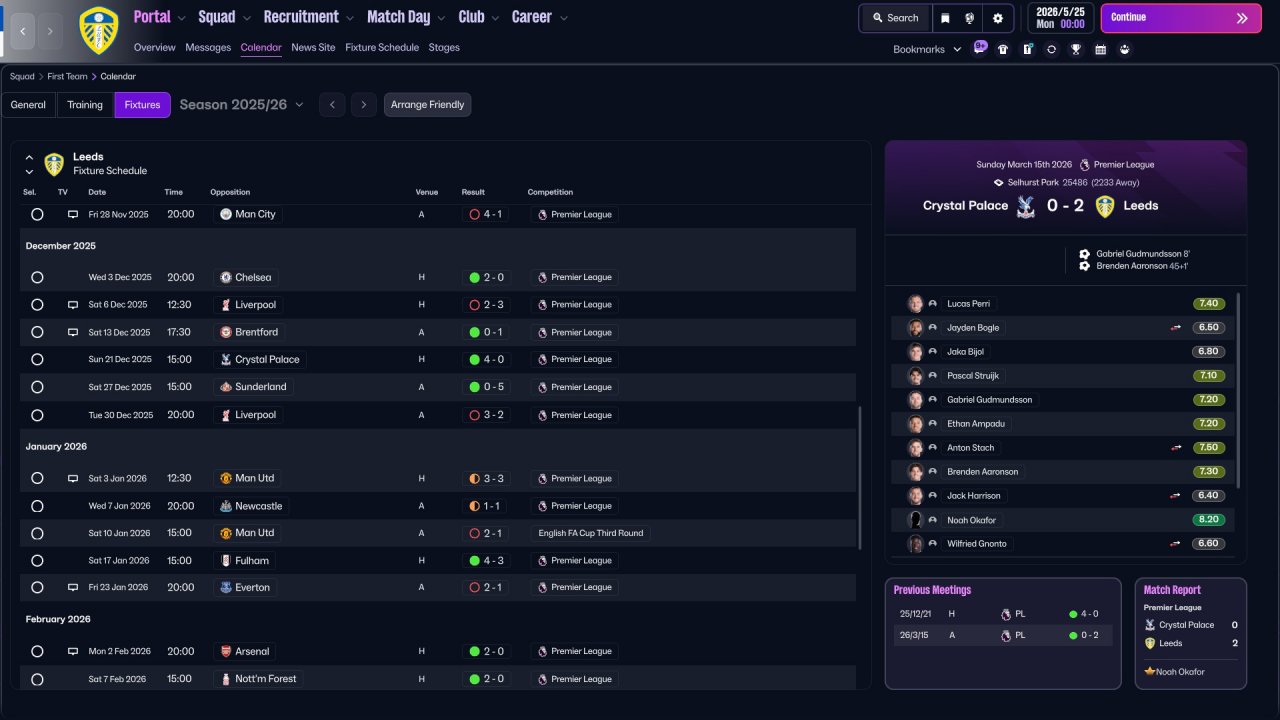Click the Newcastle badge in the fixture list
Image resolution: width=1280 pixels, height=720 pixels.
tap(226, 506)
